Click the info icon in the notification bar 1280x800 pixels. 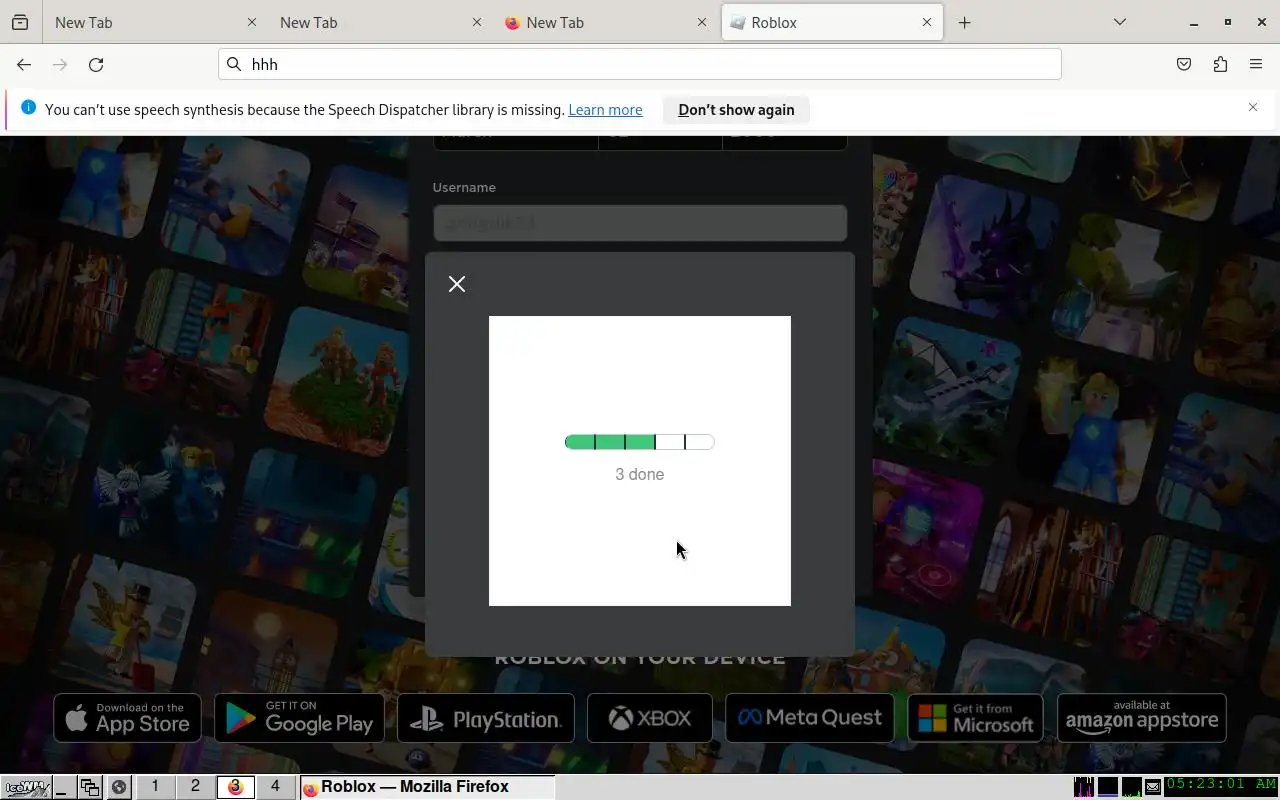click(x=28, y=108)
